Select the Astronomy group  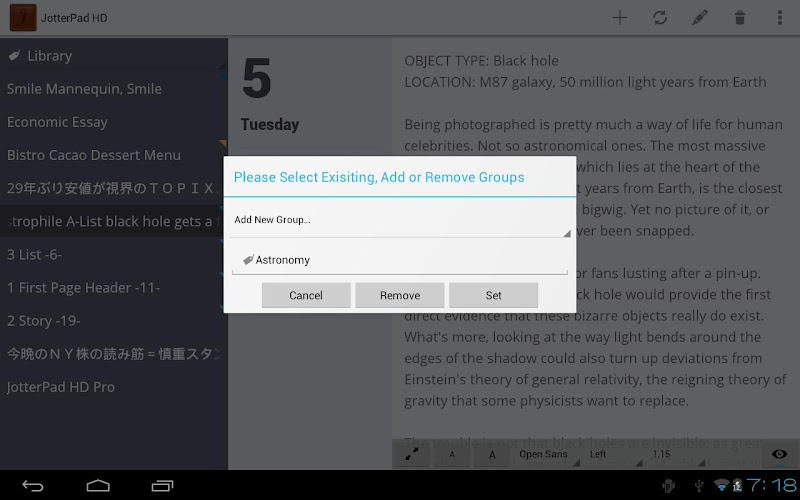click(400, 260)
